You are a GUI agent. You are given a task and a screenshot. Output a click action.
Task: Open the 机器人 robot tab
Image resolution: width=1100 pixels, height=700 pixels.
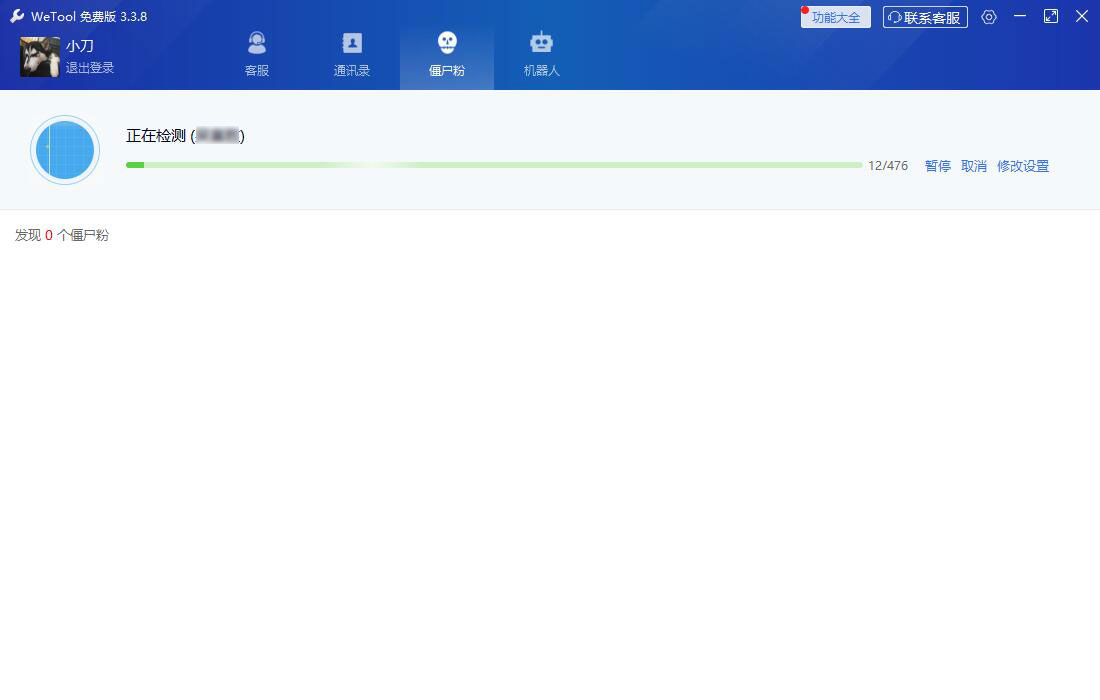[x=541, y=54]
